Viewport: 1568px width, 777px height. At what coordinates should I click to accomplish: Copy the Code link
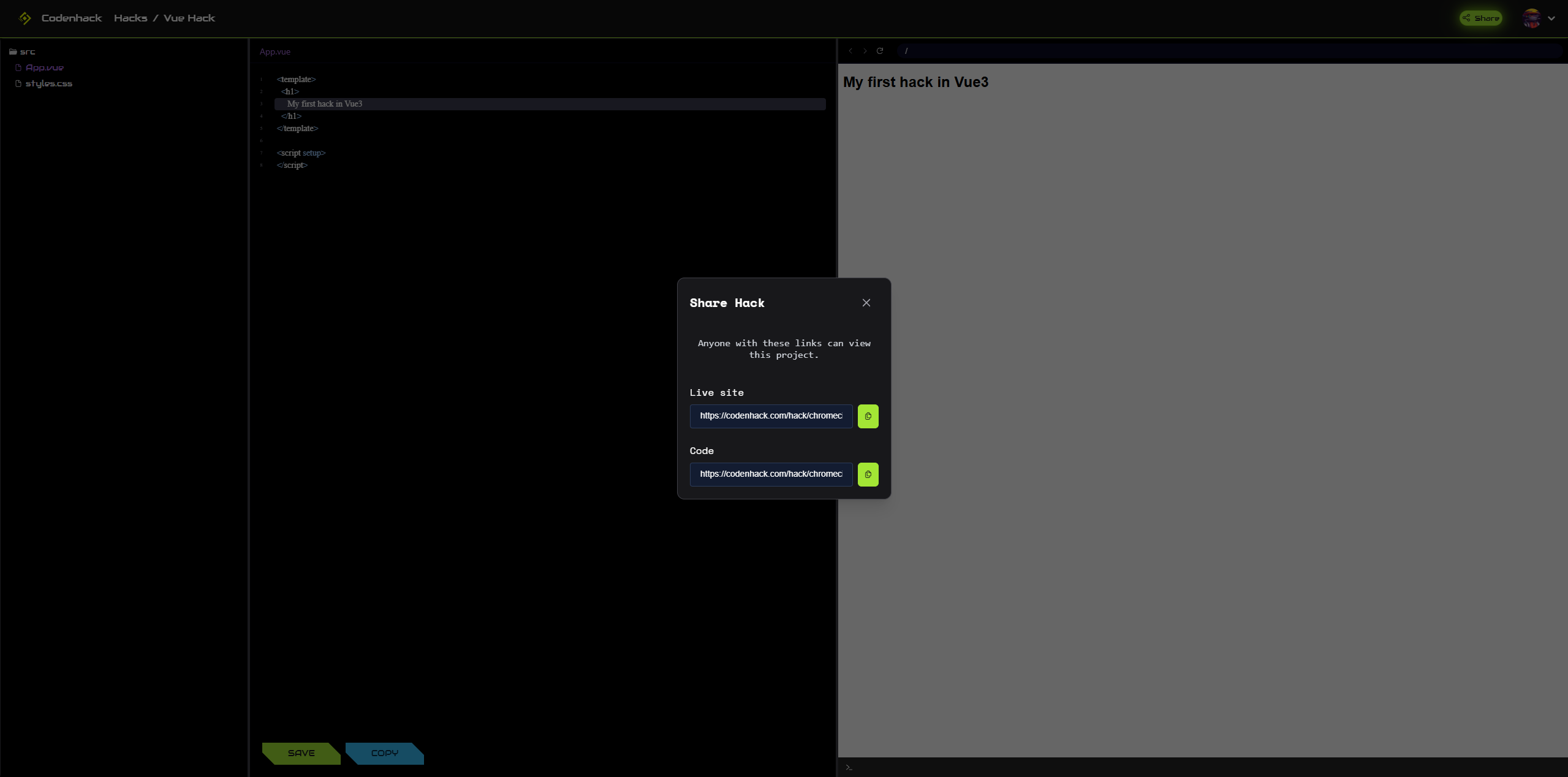pos(868,474)
